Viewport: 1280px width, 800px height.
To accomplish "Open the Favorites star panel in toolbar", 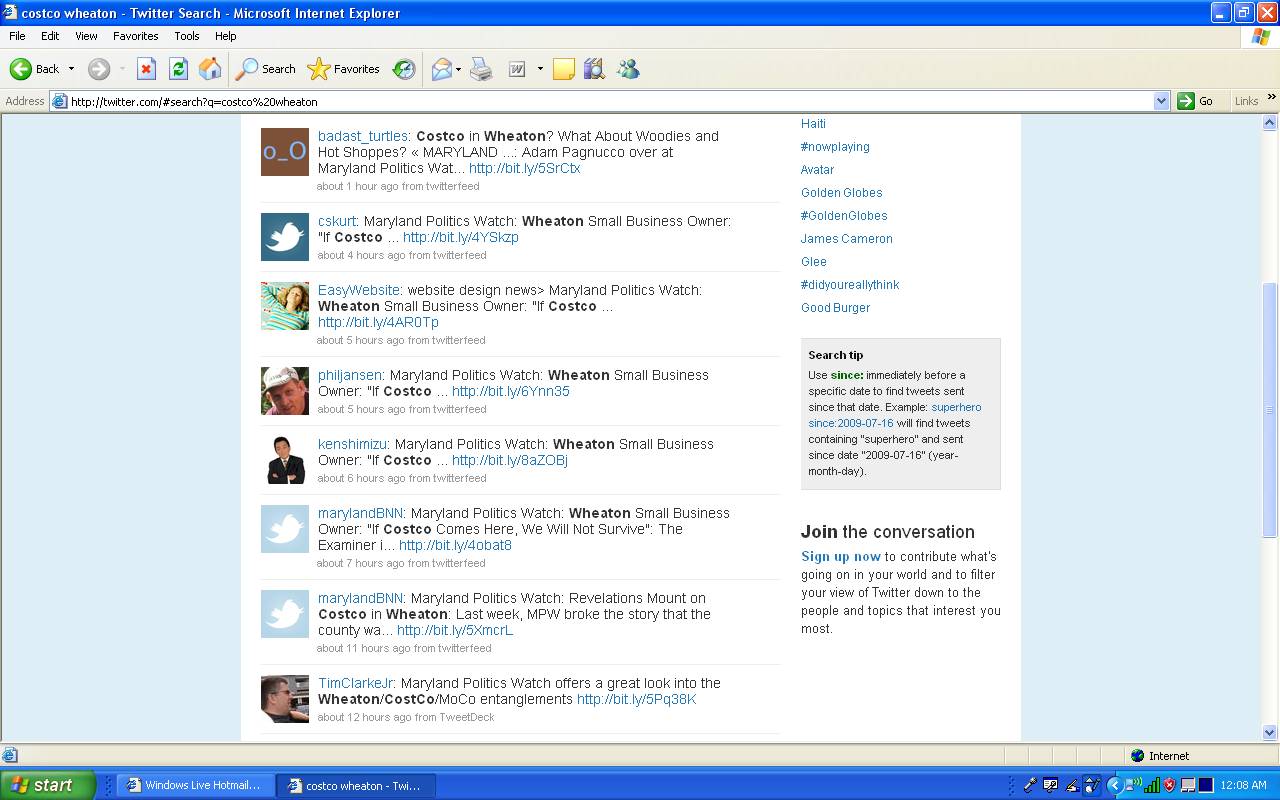I will (343, 69).
